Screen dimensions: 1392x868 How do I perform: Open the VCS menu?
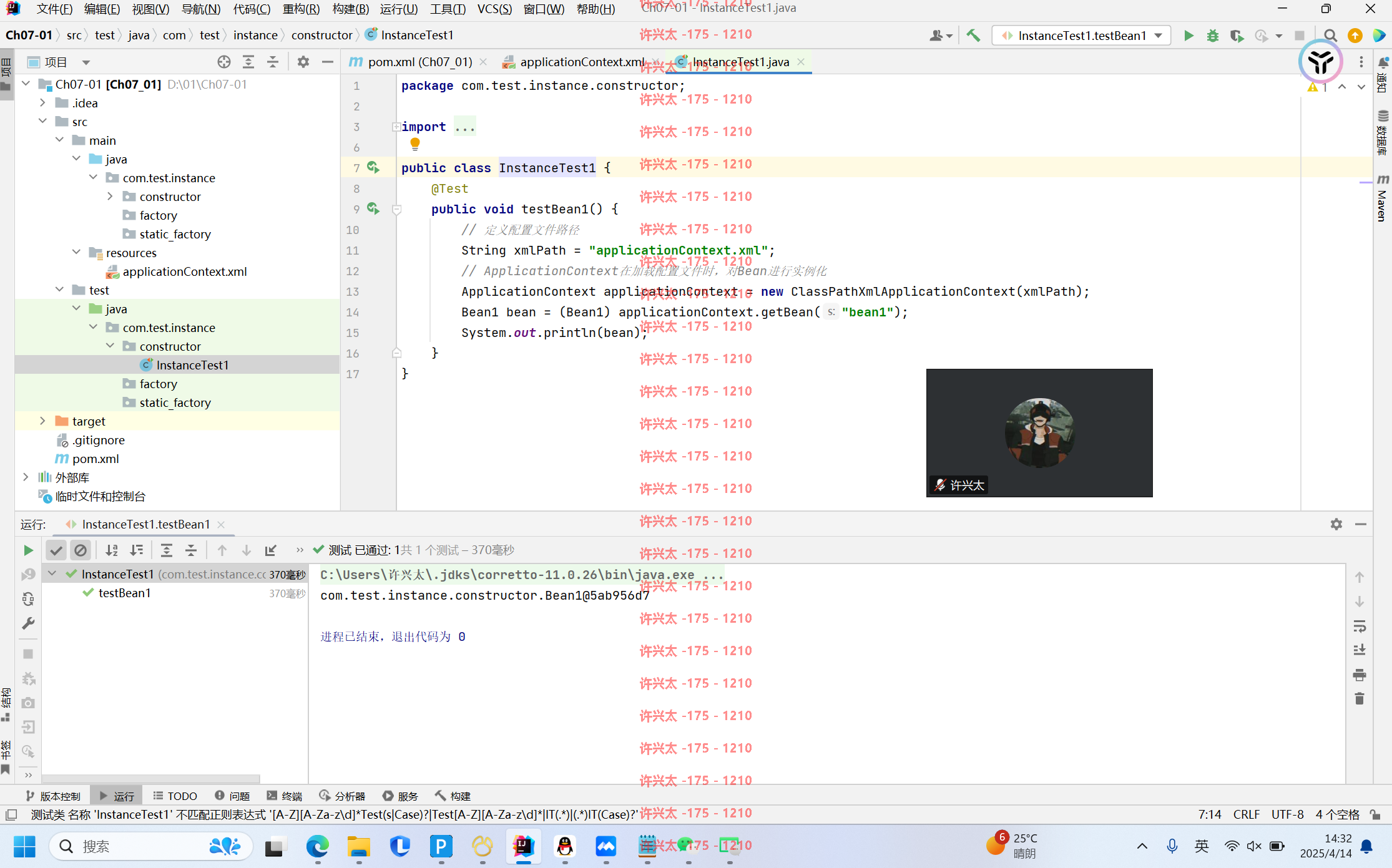pyautogui.click(x=494, y=9)
